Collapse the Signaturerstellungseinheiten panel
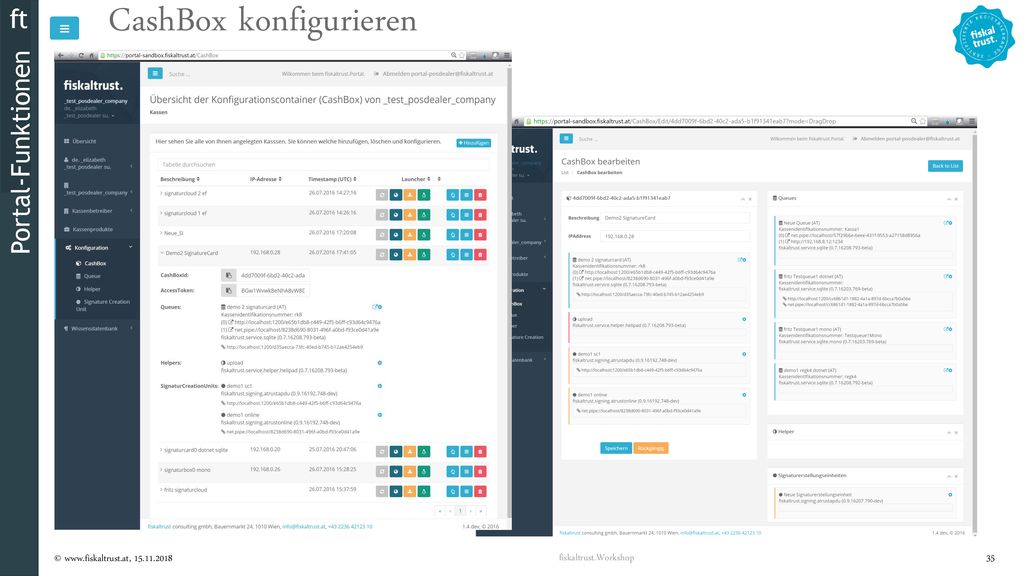Viewport: 1024px width, 576px height. [949, 476]
